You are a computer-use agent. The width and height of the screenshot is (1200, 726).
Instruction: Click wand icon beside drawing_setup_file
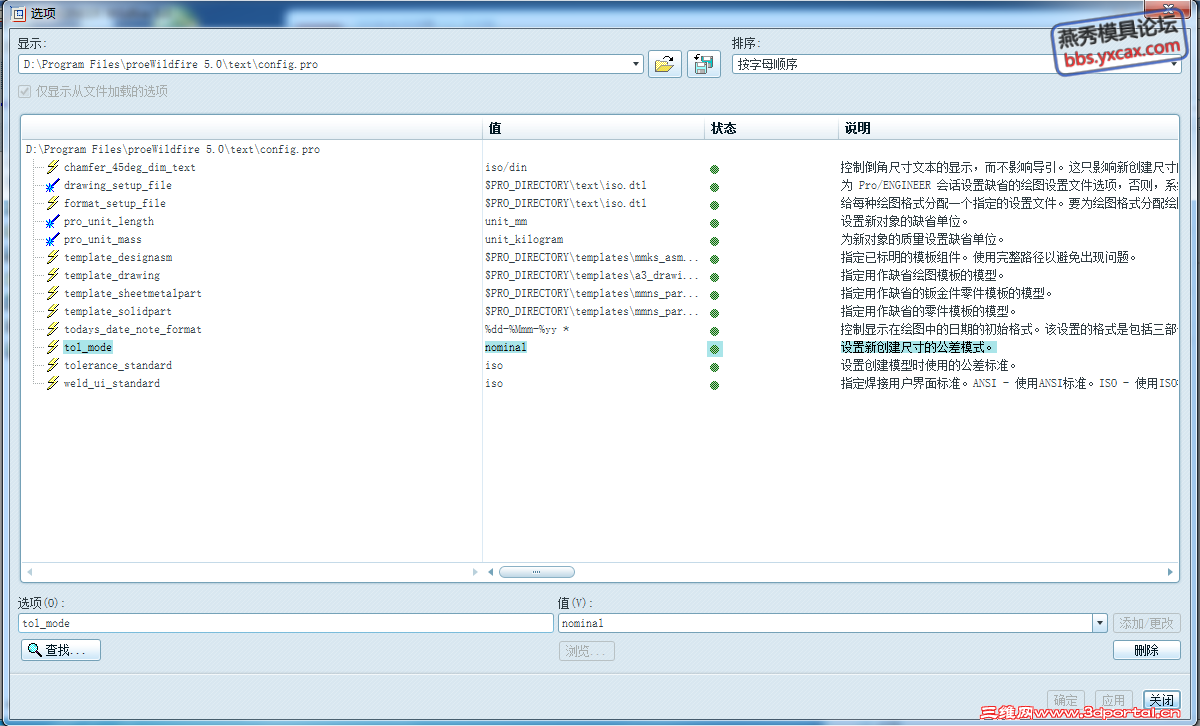[x=53, y=185]
